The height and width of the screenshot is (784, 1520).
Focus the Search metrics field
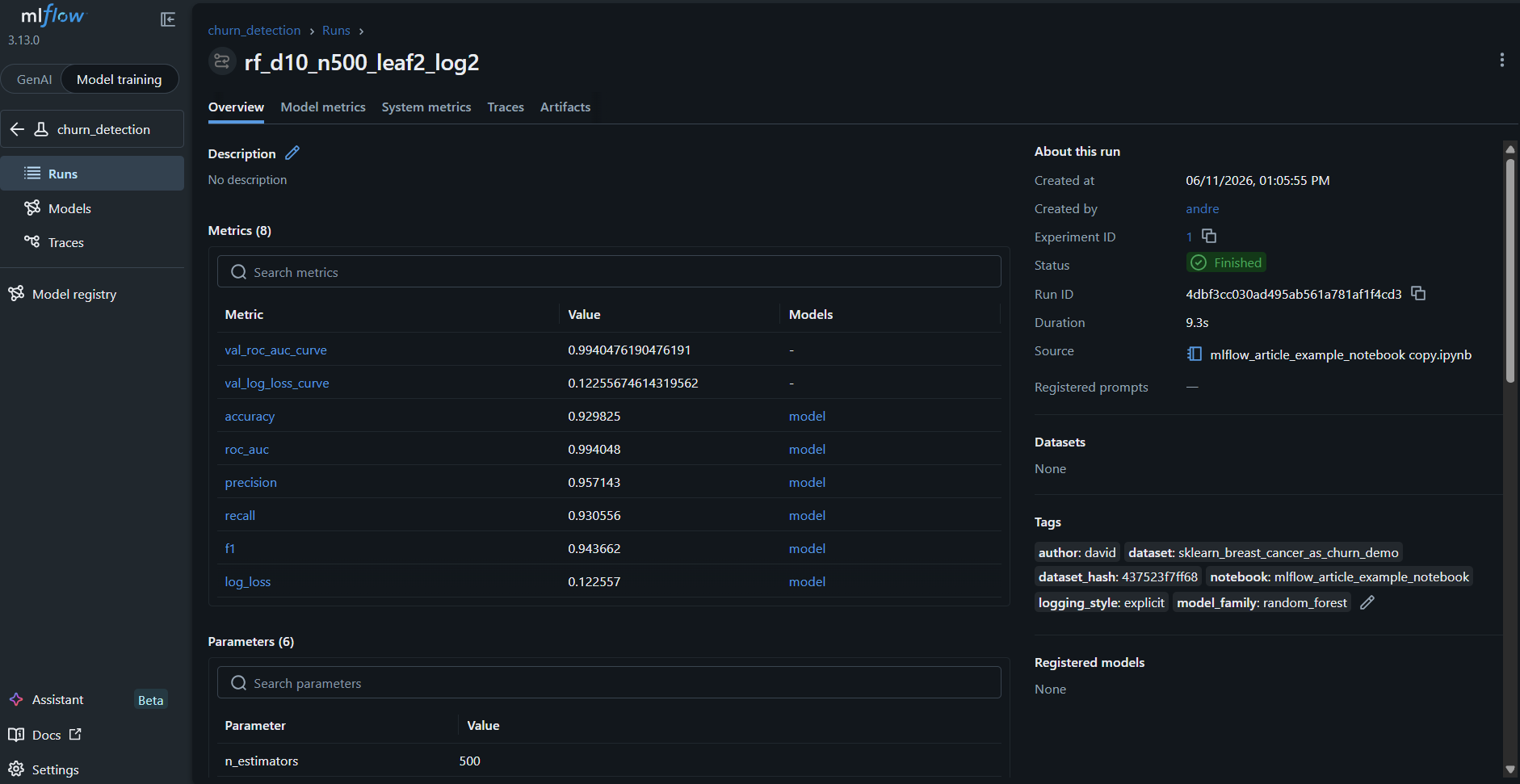click(x=609, y=271)
